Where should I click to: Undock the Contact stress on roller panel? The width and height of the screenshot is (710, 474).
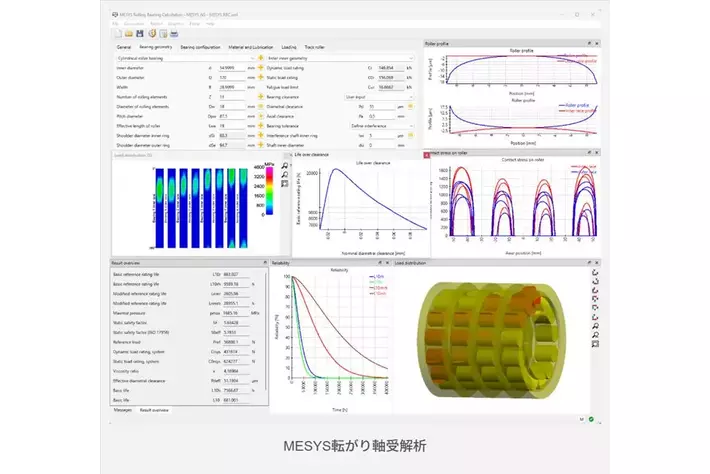click(x=589, y=153)
